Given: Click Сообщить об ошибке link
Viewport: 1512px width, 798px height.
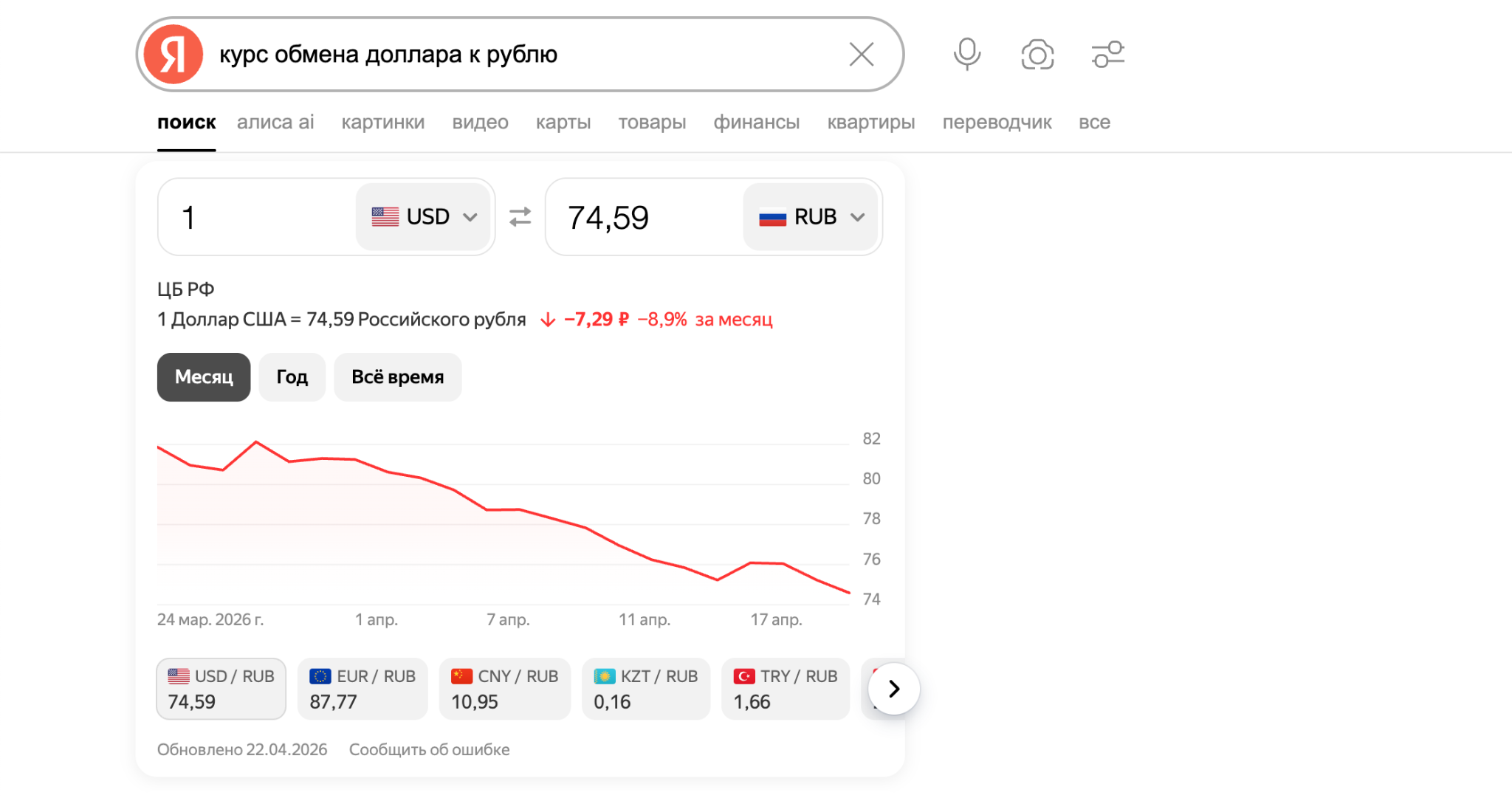Looking at the screenshot, I should click(x=429, y=750).
